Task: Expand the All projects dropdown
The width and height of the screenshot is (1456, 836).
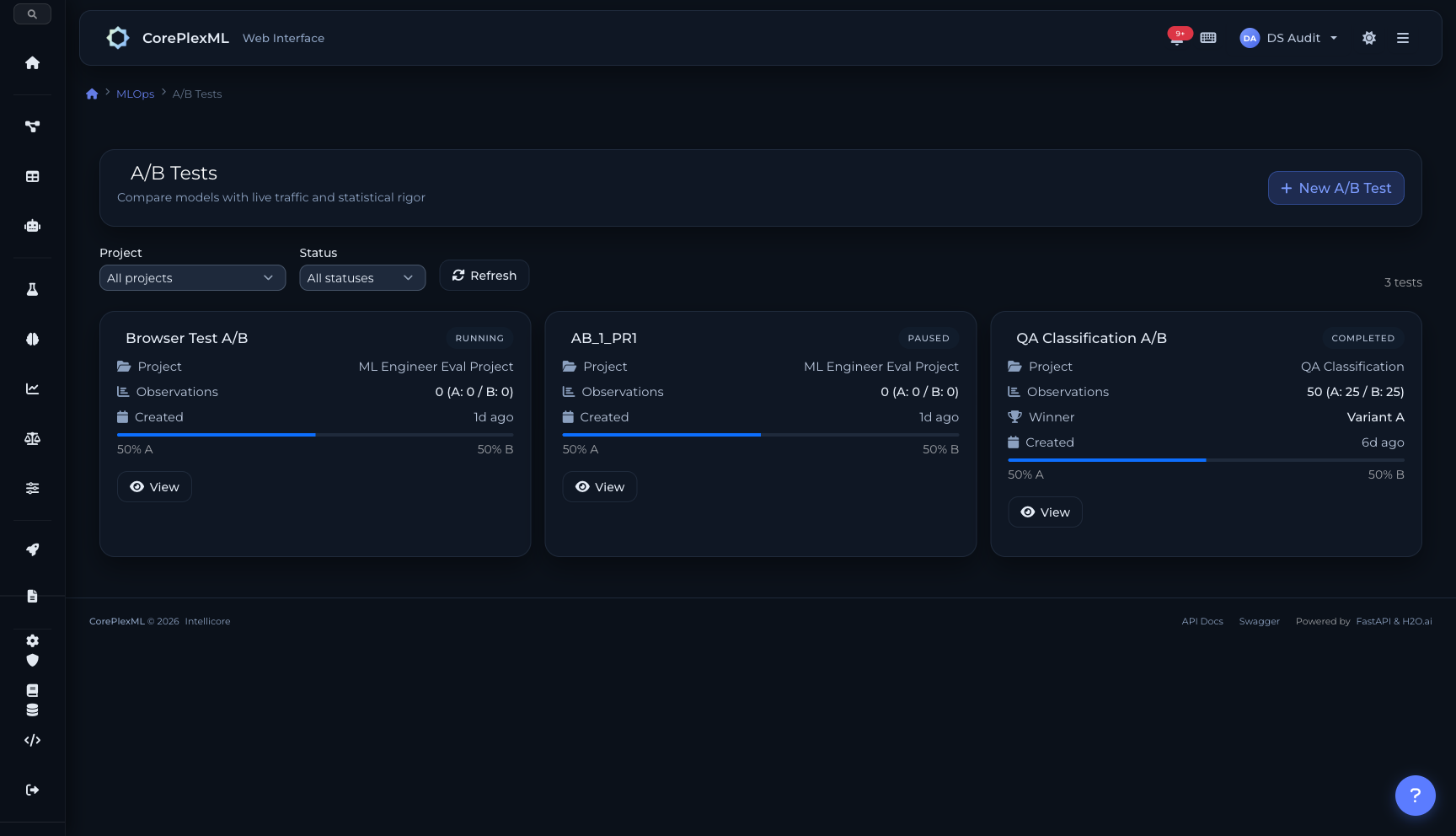Action: tap(192, 277)
